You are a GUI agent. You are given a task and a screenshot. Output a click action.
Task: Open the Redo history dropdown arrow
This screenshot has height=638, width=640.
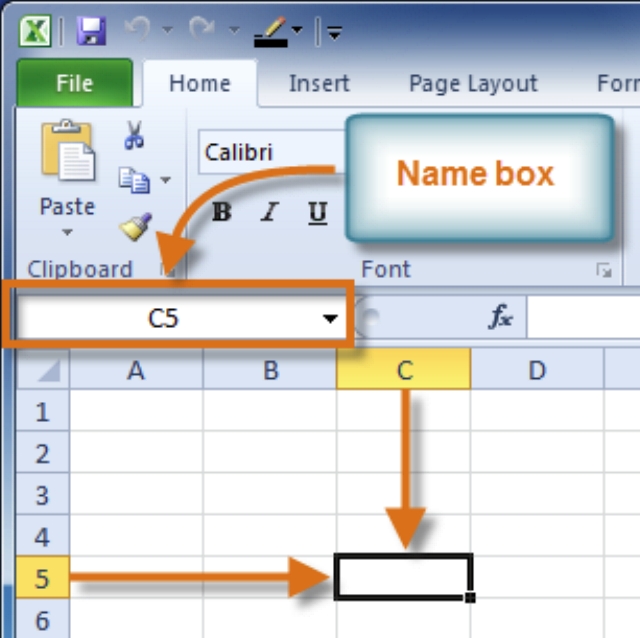(234, 29)
